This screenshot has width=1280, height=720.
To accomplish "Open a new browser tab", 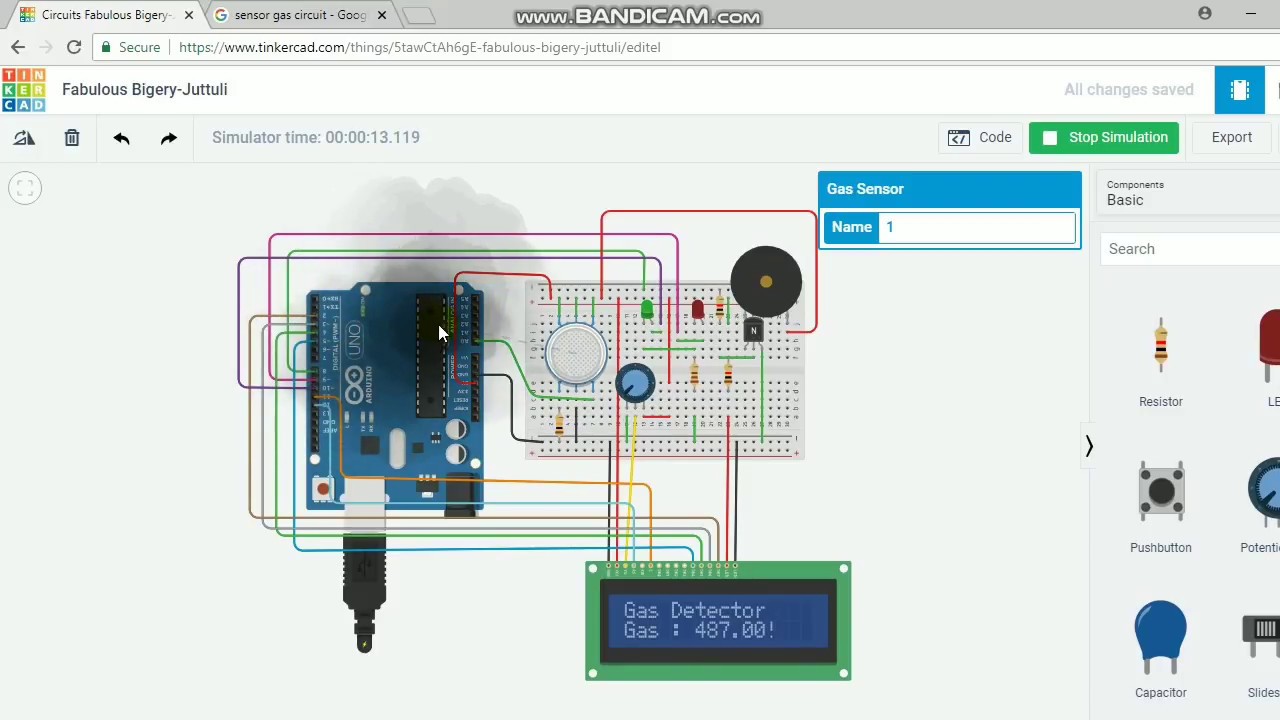I will 419,16.
